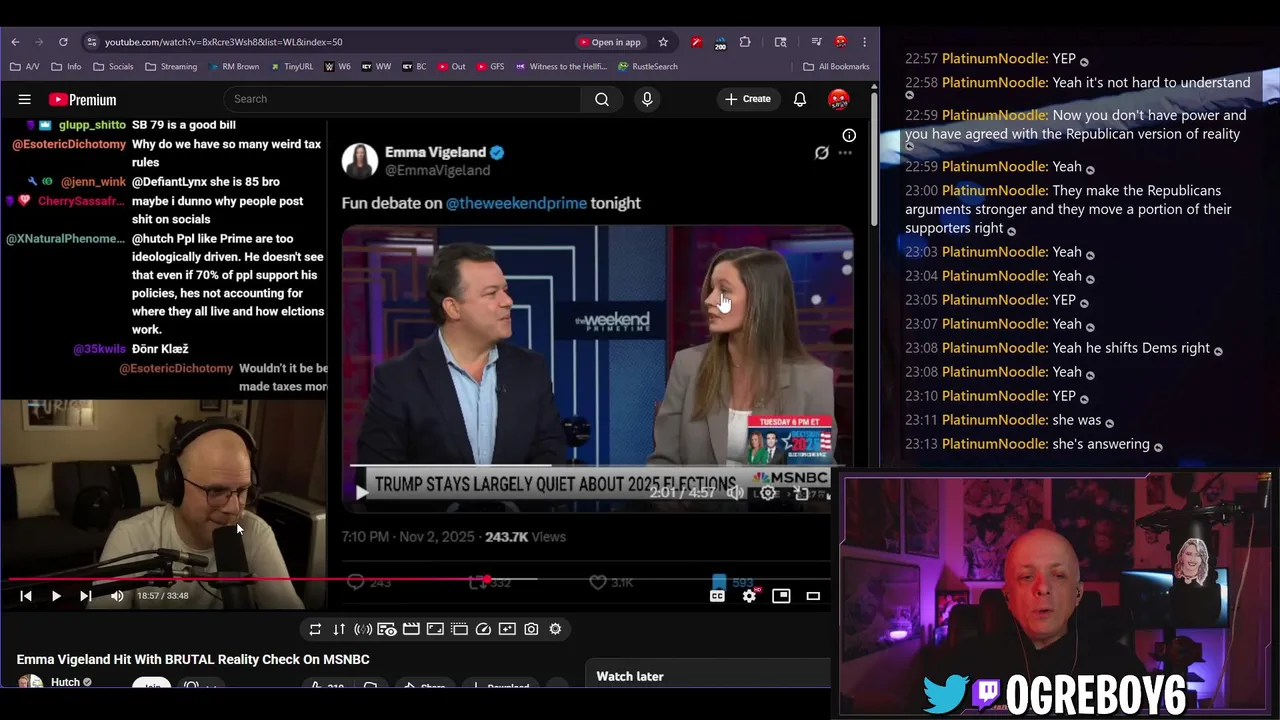Expand the All Bookmarks folder

[x=836, y=67]
